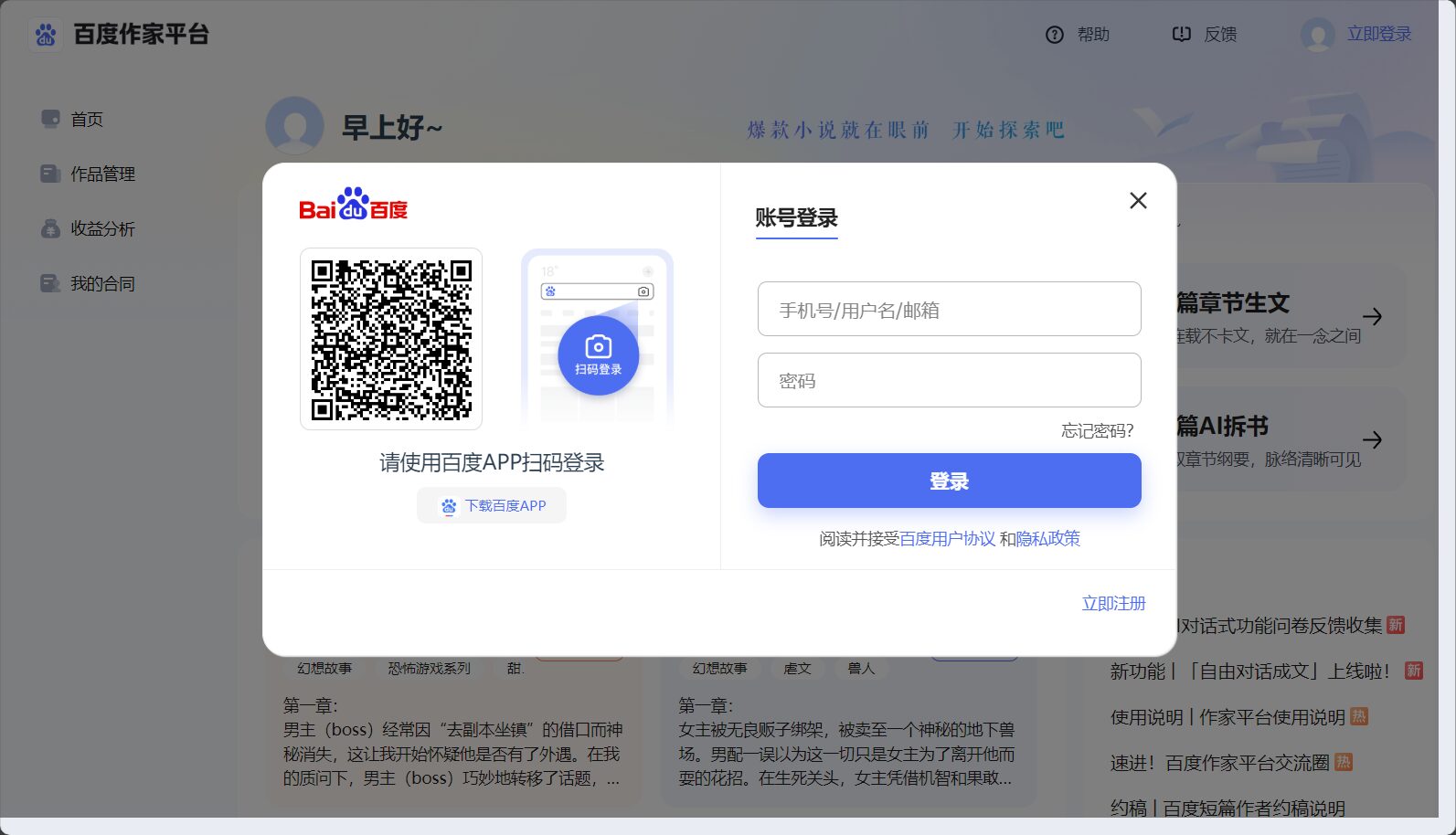Focus the 密码 input field
This screenshot has width=1456, height=835.
[949, 380]
